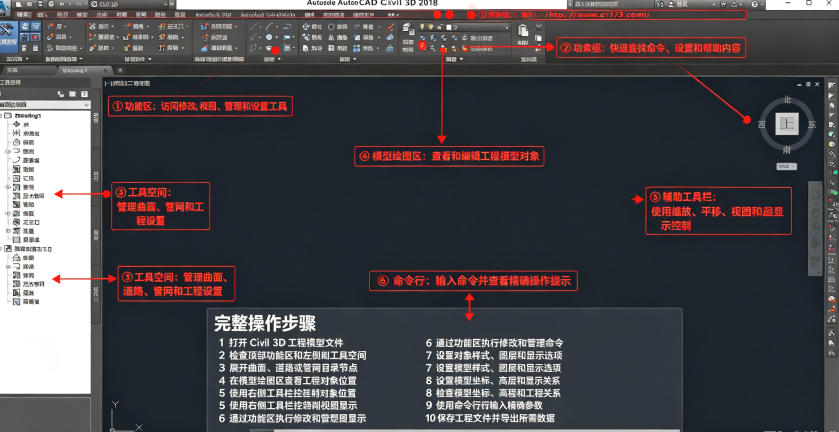Click the search input field in the title bar
Viewport: 839px width, 432px height.
click(610, 4)
